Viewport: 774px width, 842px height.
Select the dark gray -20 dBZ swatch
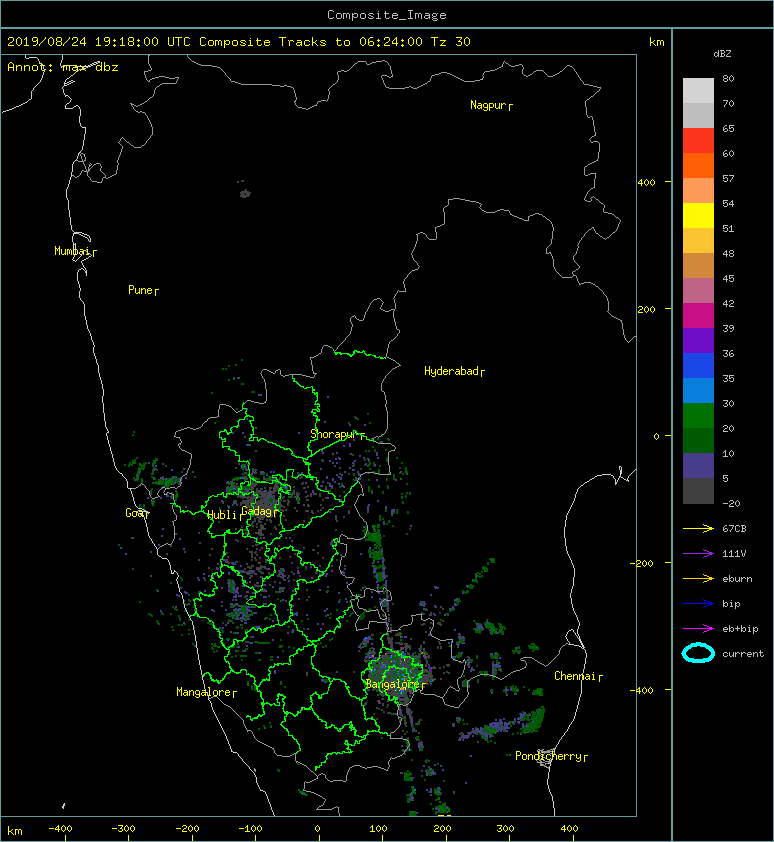[698, 490]
